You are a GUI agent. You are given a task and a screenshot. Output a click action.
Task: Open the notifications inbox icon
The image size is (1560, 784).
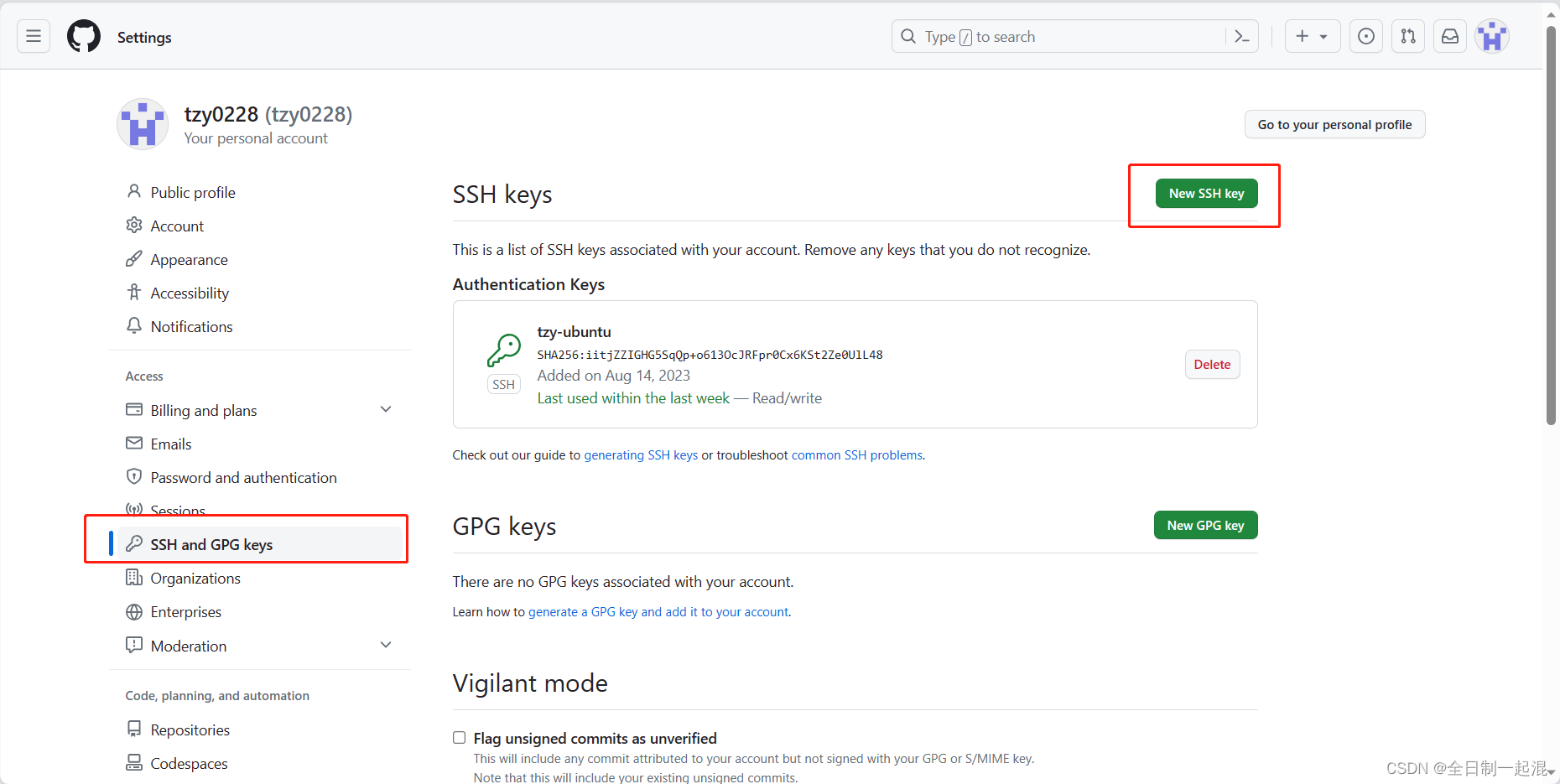coord(1450,36)
